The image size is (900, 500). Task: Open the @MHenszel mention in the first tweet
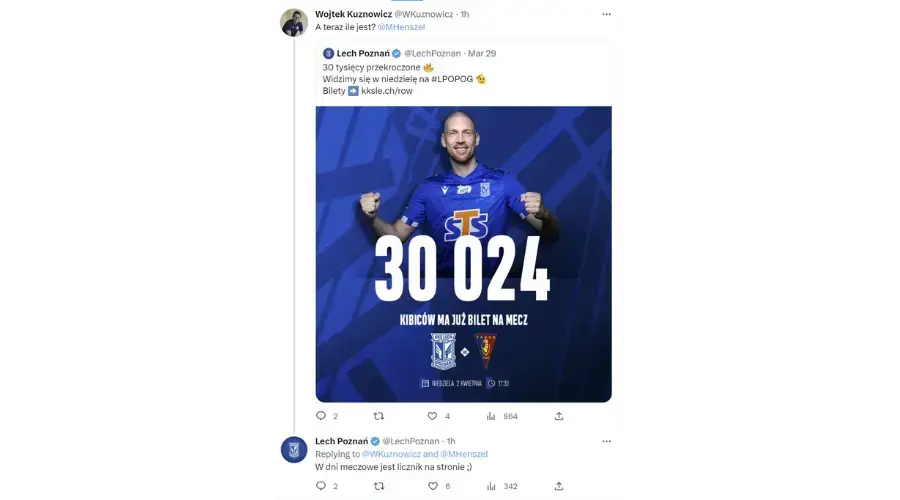click(x=401, y=27)
